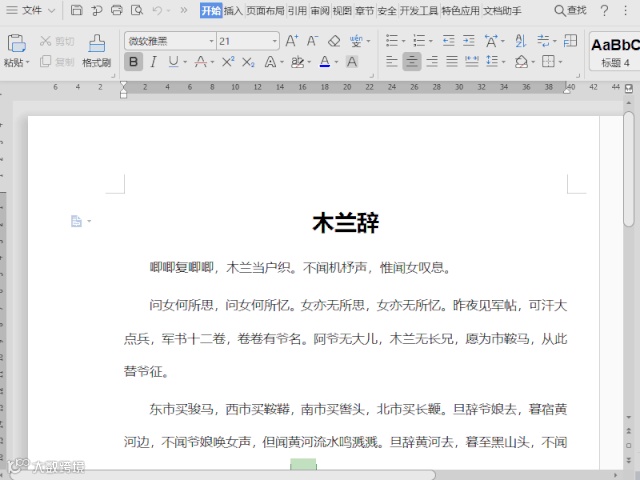Click the Superscript X² icon
Viewport: 640px width, 480px height.
tap(228, 62)
